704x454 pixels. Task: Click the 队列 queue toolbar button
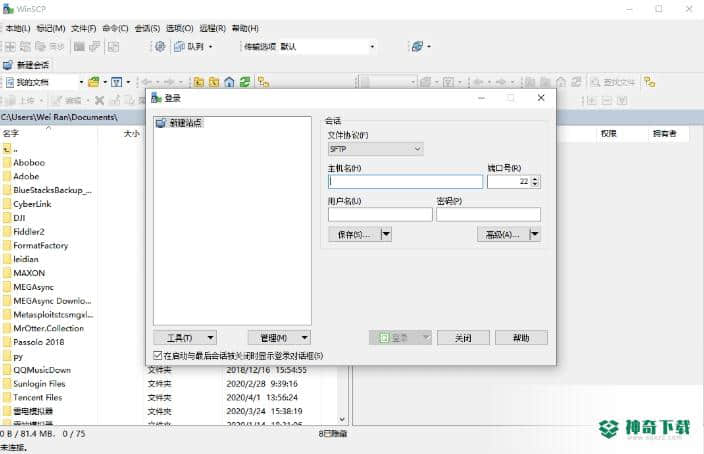click(189, 46)
